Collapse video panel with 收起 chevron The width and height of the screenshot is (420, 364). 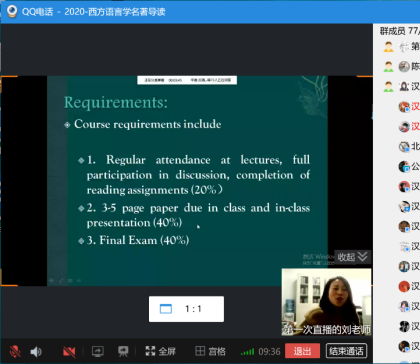tap(353, 257)
